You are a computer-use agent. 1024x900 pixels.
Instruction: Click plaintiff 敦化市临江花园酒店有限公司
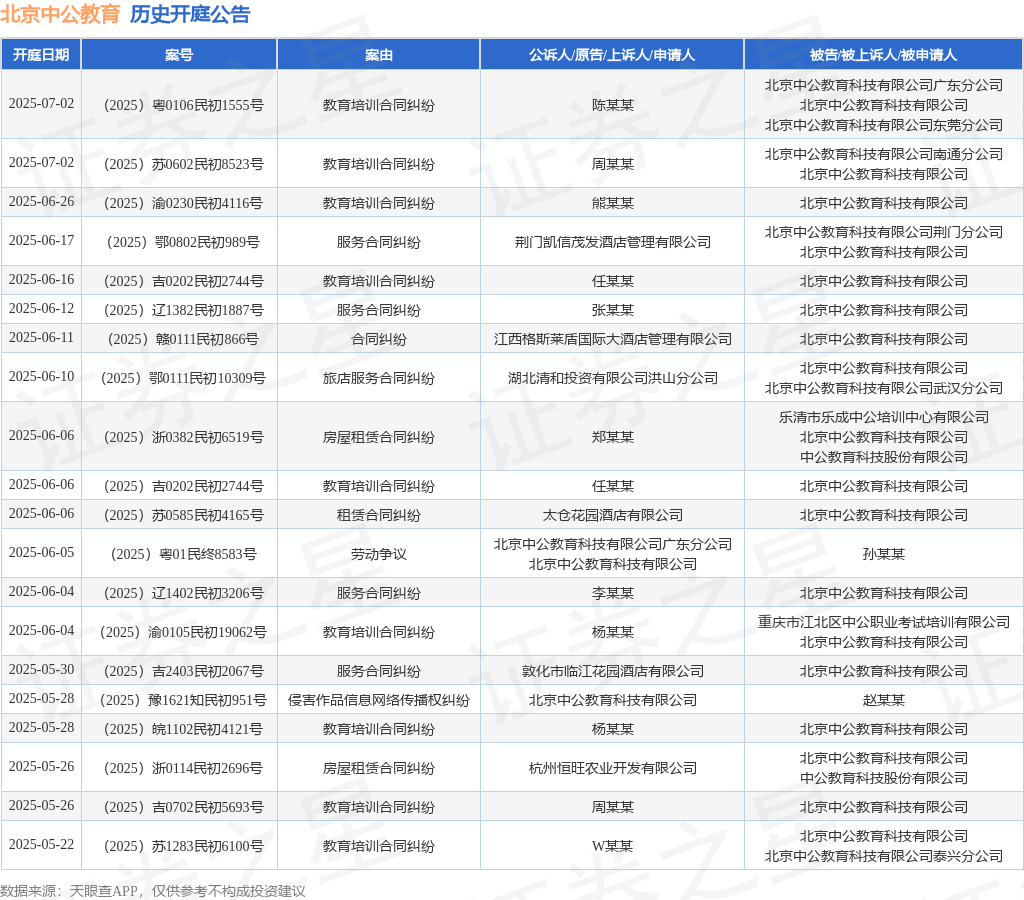coord(613,671)
